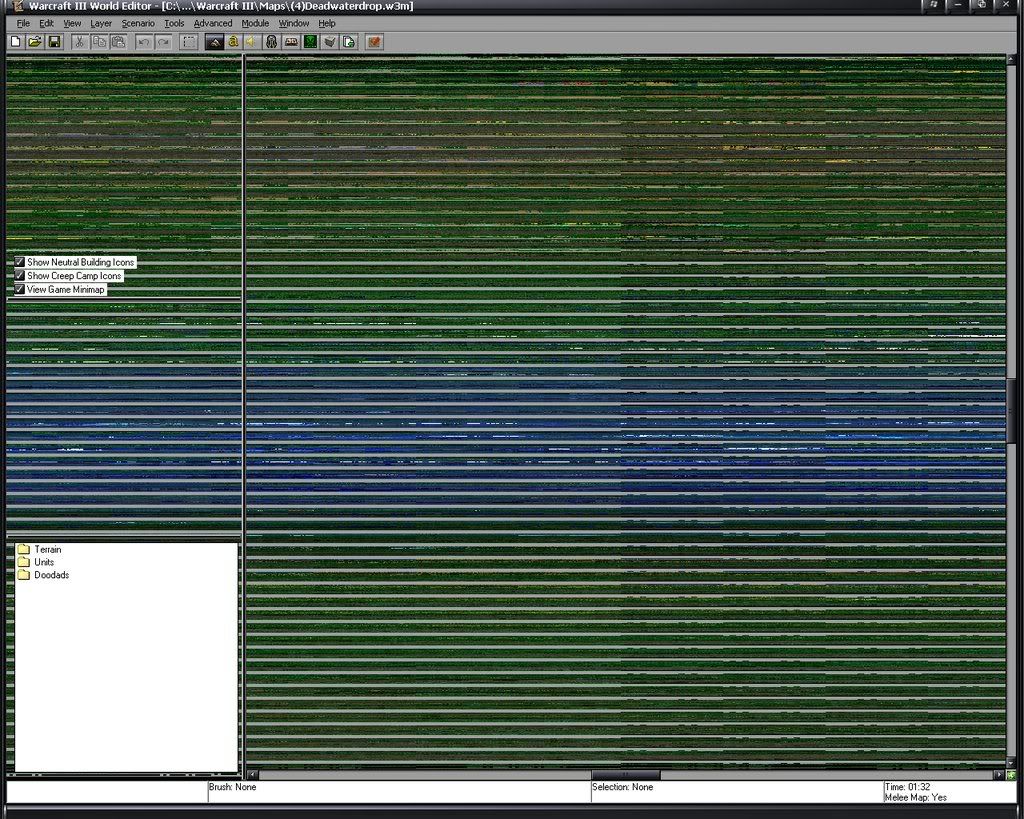This screenshot has width=1024, height=819.
Task: Open the AI Editor green icon
Action: pyautogui.click(x=311, y=42)
